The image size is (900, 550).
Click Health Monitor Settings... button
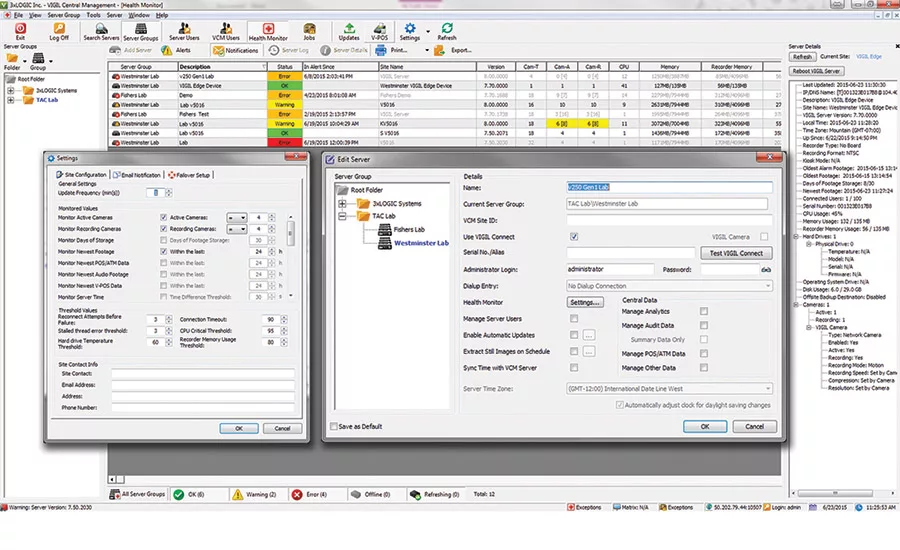point(585,303)
